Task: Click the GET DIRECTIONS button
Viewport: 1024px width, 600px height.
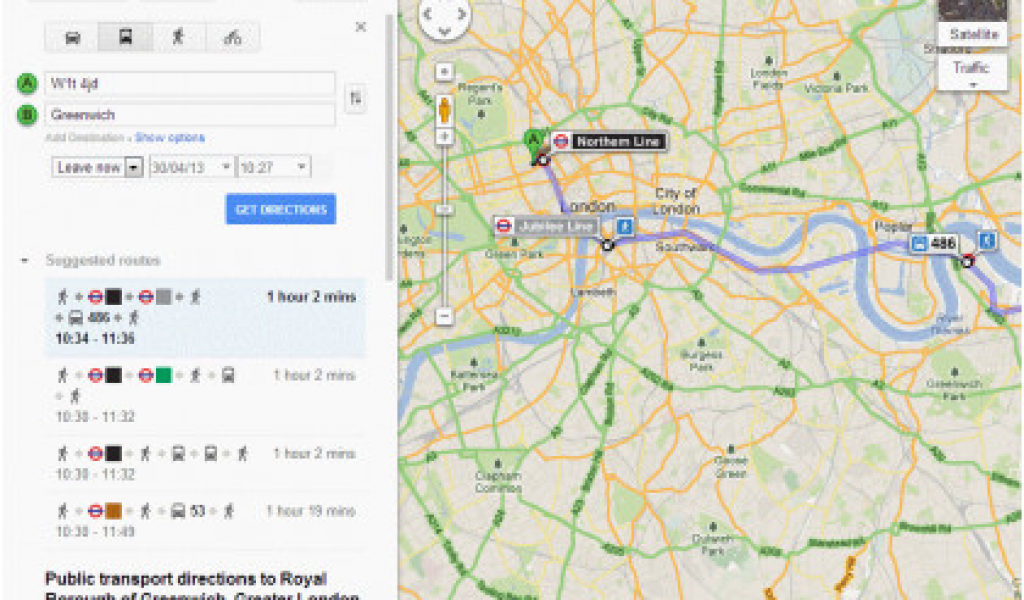Action: [281, 209]
